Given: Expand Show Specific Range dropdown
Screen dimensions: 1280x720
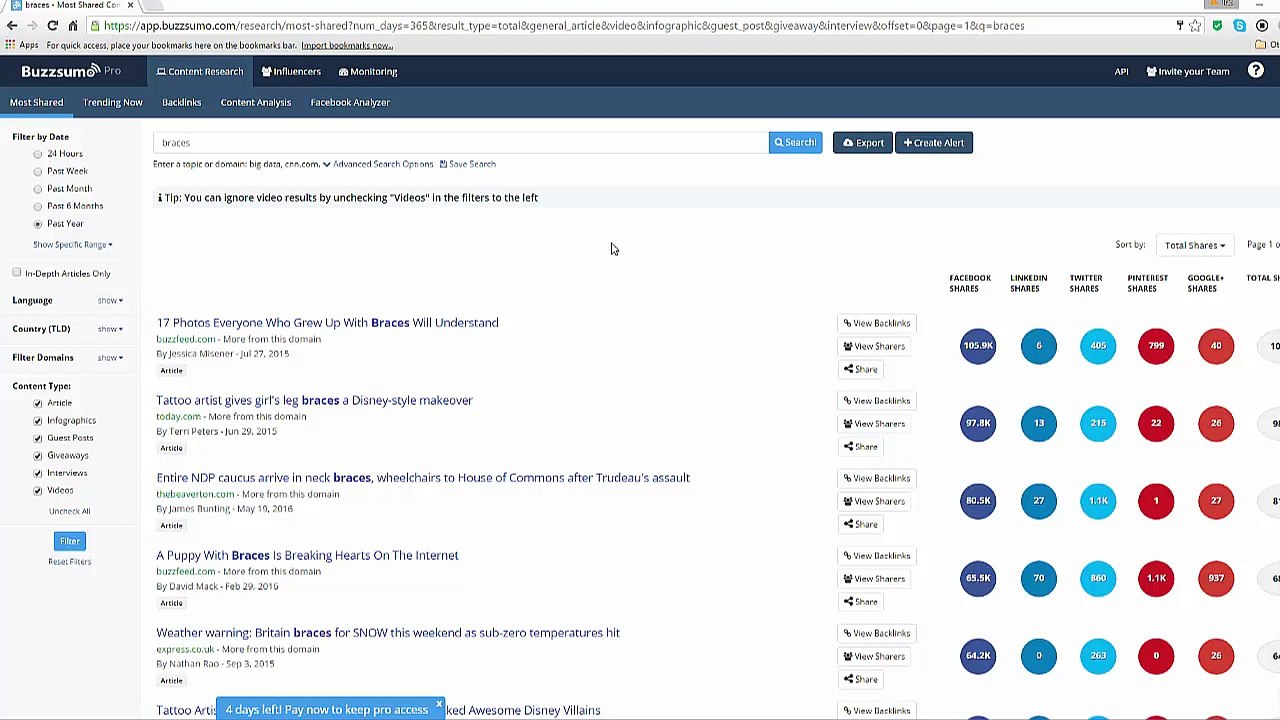Looking at the screenshot, I should pyautogui.click(x=73, y=245).
